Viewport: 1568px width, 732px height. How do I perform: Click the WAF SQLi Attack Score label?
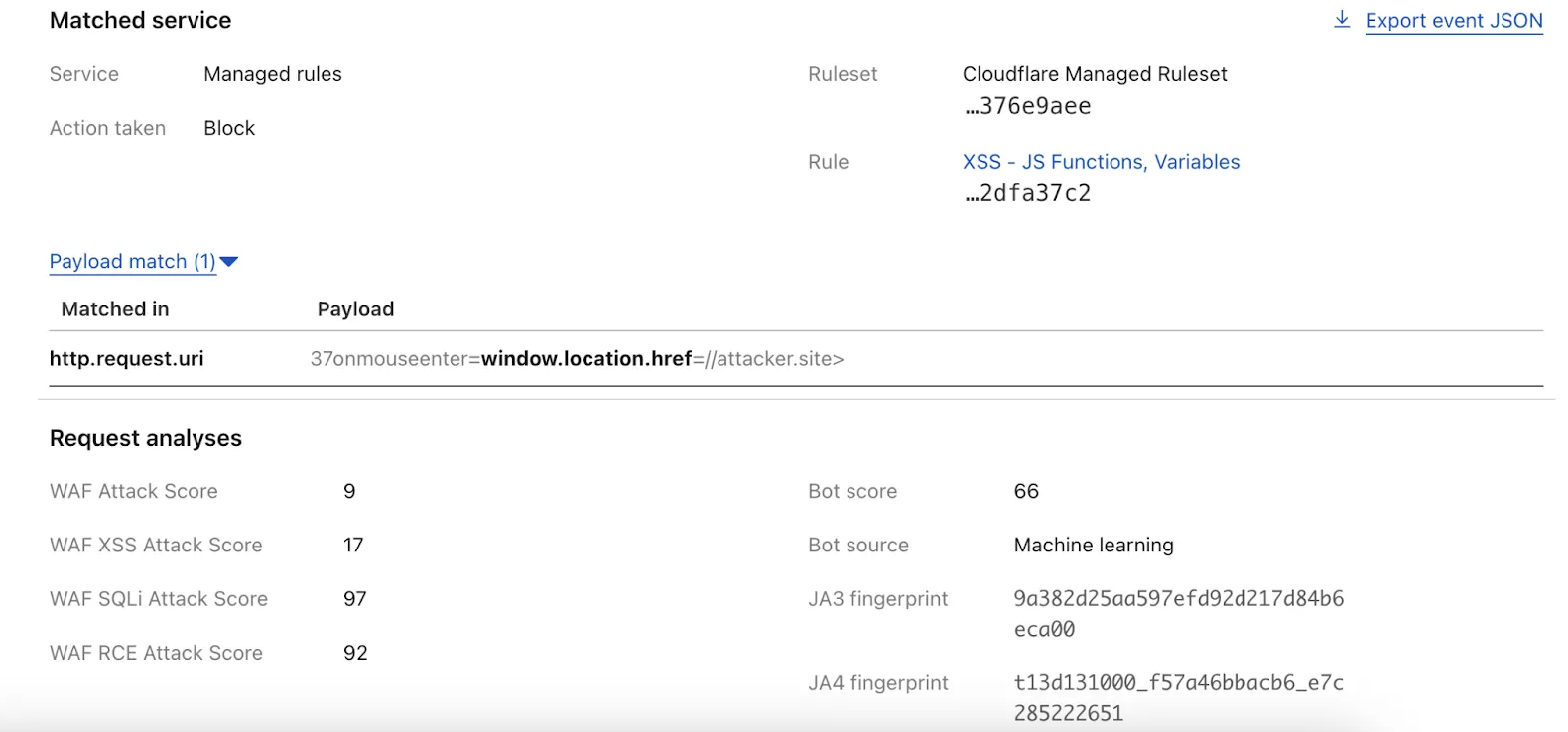pyautogui.click(x=159, y=599)
